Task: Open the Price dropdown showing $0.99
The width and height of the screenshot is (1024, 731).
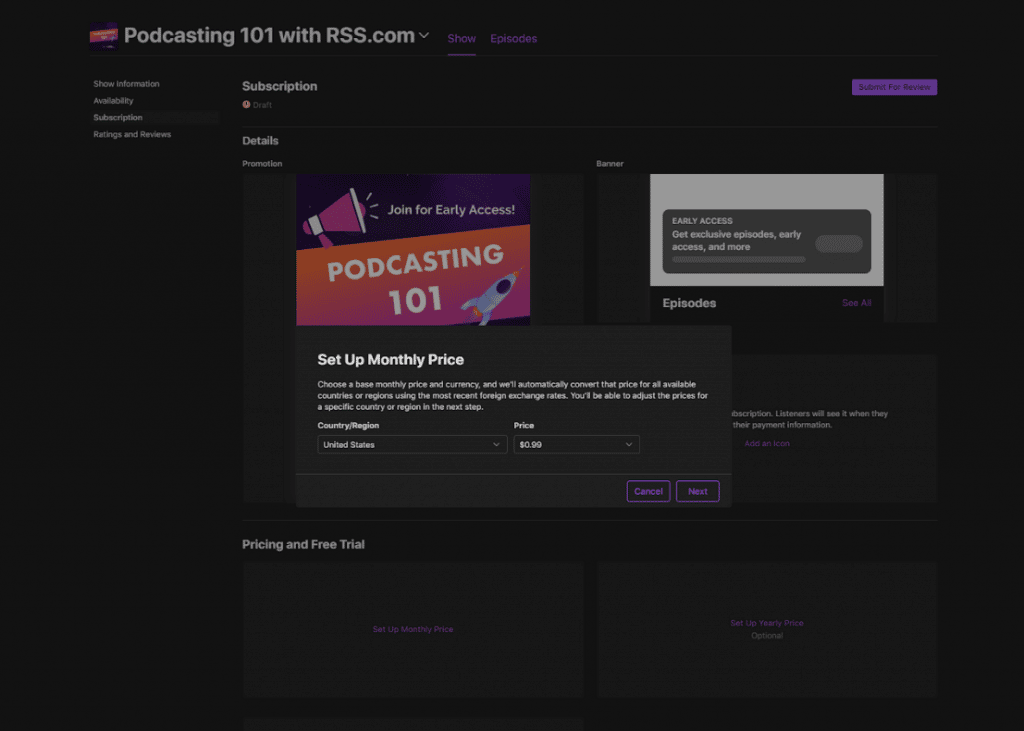Action: coord(576,444)
